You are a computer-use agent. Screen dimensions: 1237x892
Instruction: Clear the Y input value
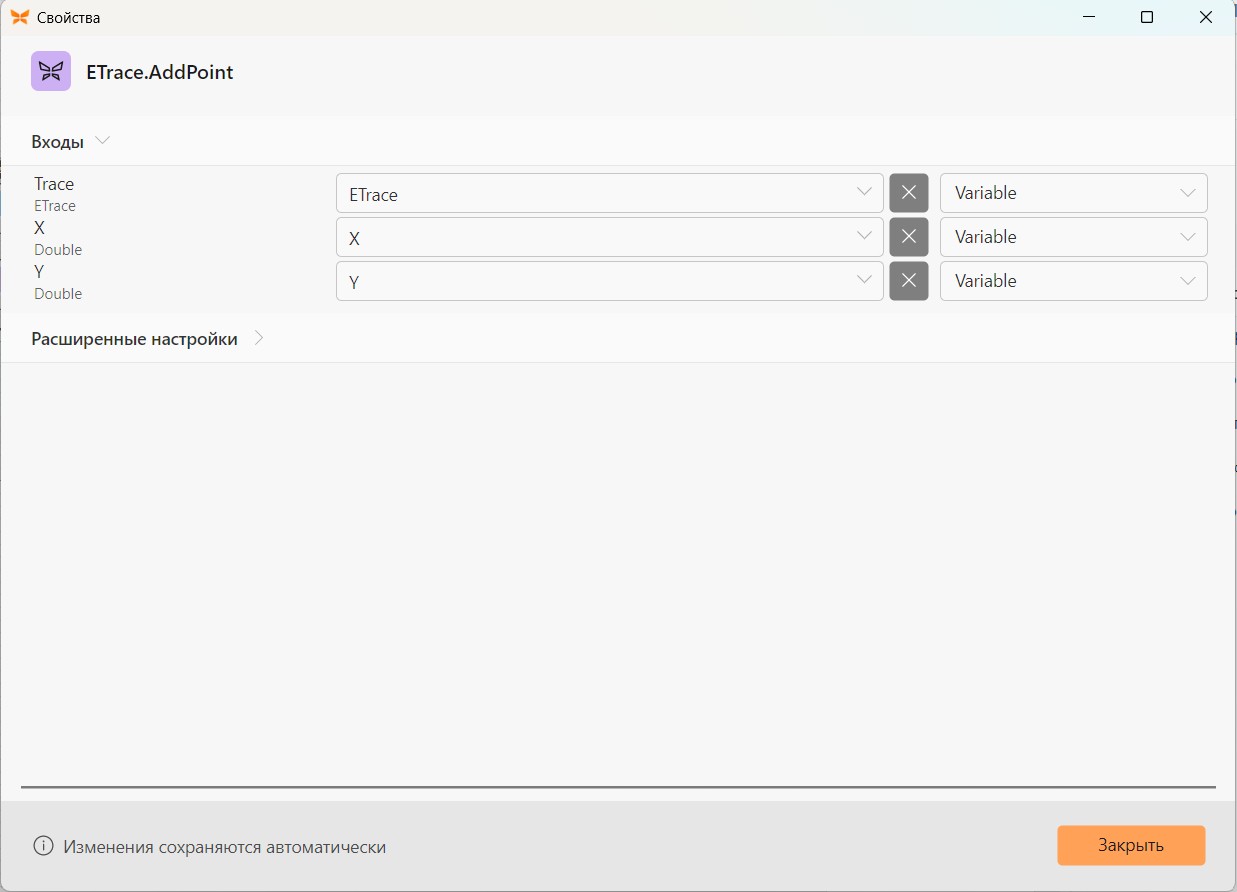point(909,281)
